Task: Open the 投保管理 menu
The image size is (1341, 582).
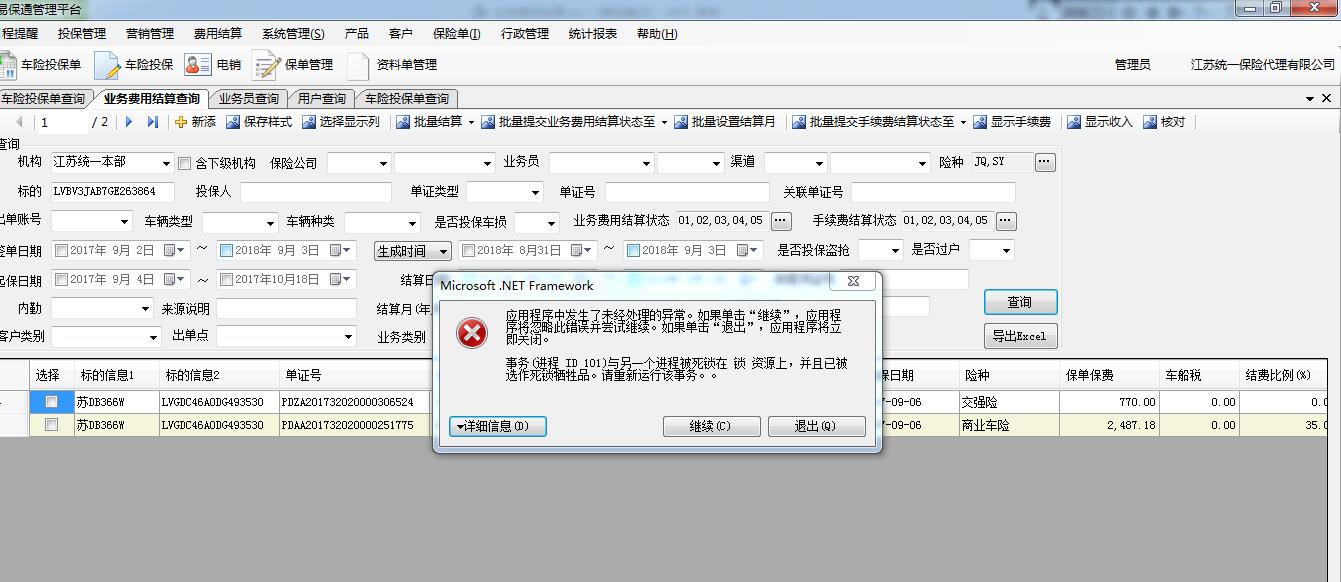Action: coord(82,33)
